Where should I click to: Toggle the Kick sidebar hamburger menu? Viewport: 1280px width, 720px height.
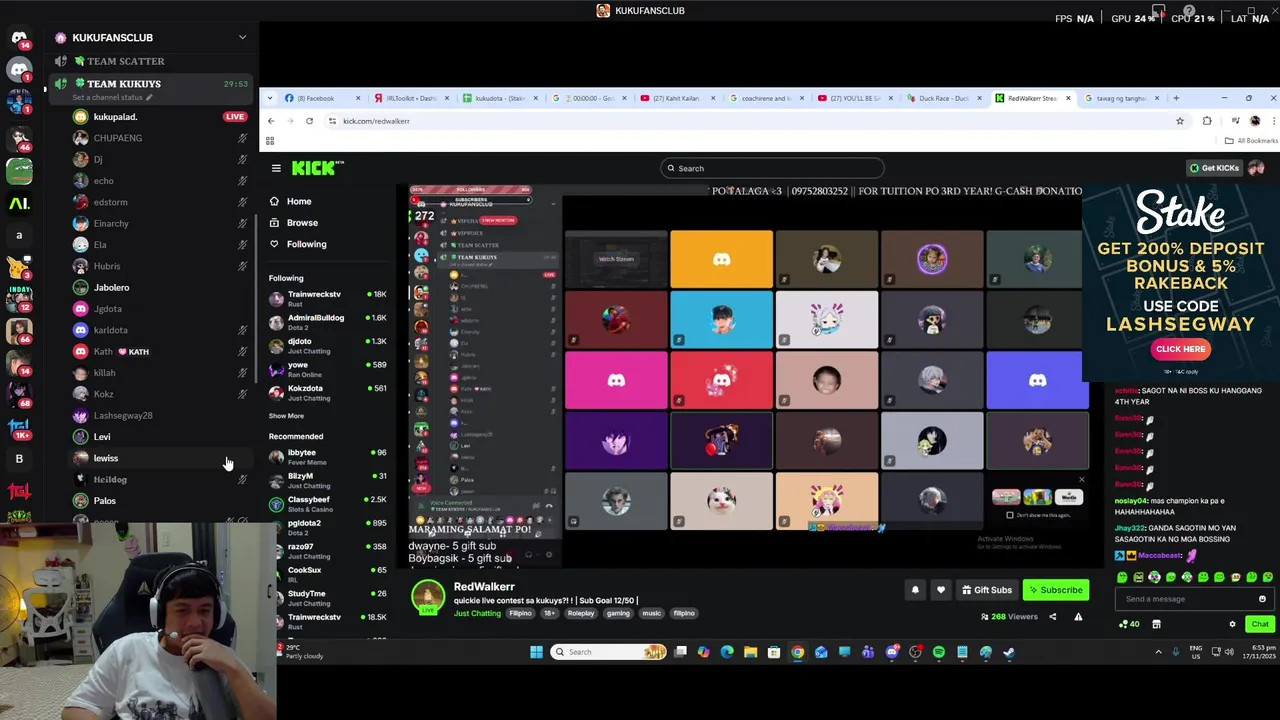click(276, 168)
